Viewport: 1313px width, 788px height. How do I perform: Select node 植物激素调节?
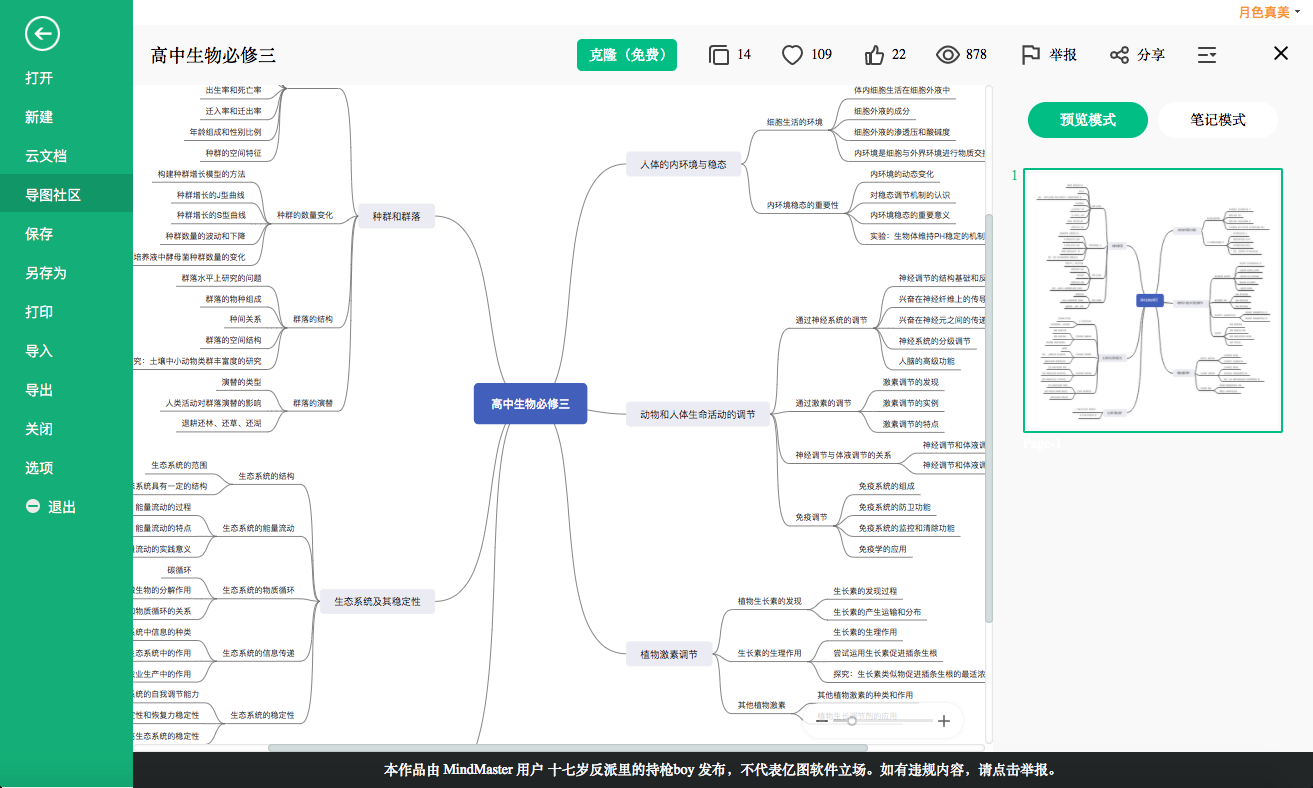pyautogui.click(x=669, y=655)
